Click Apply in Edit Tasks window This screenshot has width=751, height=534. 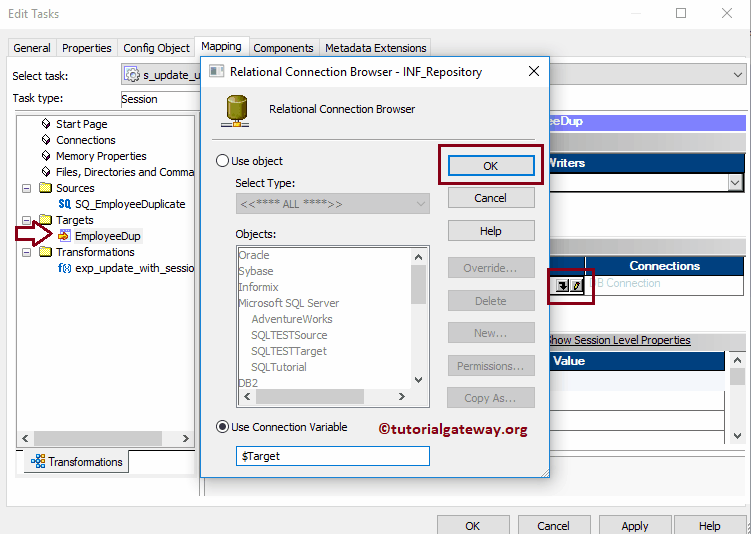point(635,525)
